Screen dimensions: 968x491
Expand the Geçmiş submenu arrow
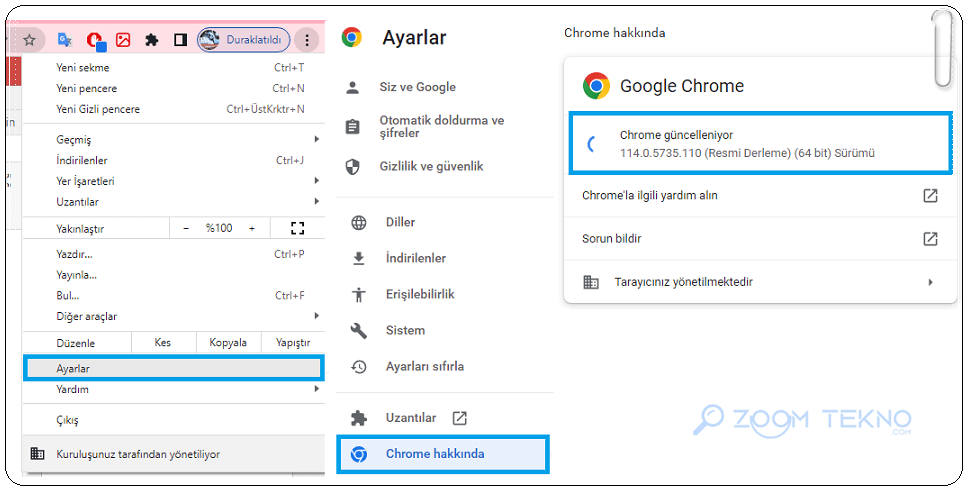click(x=317, y=140)
